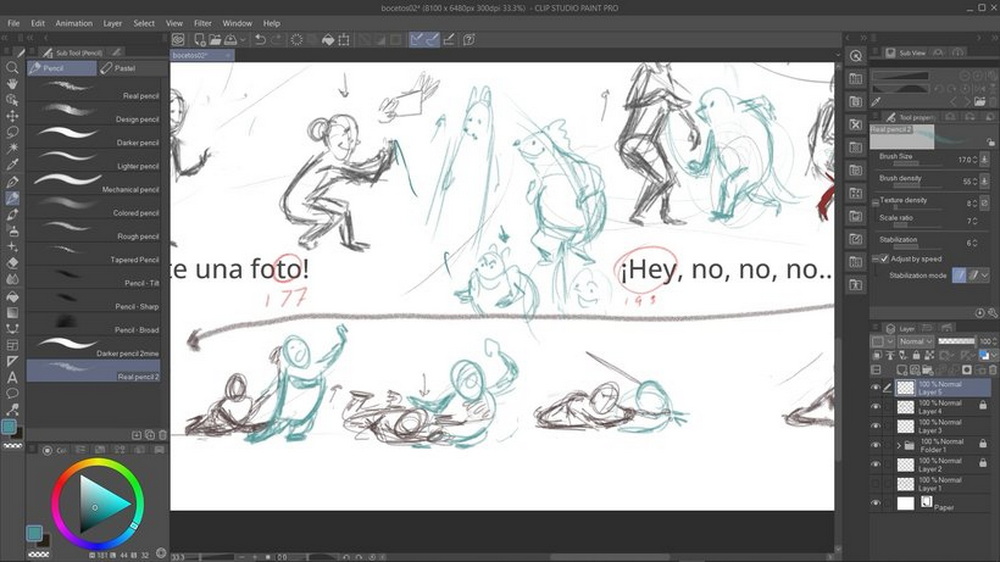1000x562 pixels.
Task: Open the Animation menu
Action: pyautogui.click(x=74, y=23)
